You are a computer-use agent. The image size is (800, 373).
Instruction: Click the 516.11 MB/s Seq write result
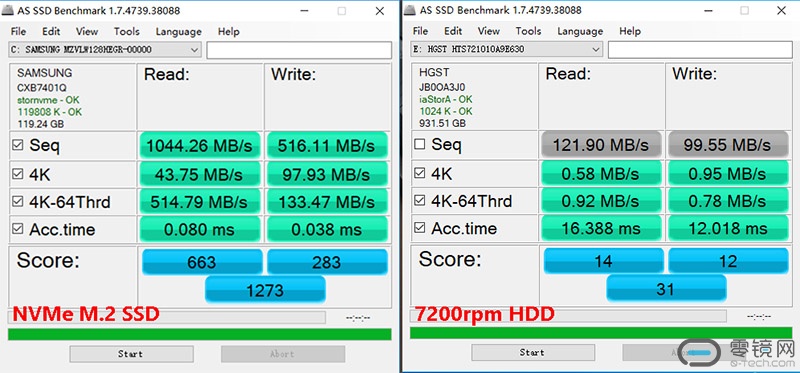pyautogui.click(x=327, y=146)
